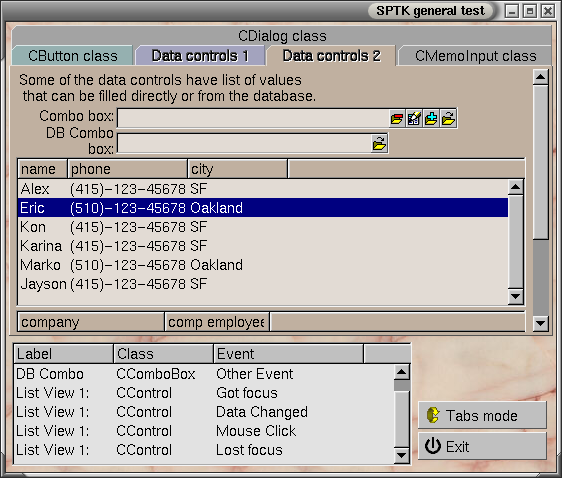Image resolution: width=562 pixels, height=478 pixels.
Task: Click the add item folder icon with plus
Action: click(431, 118)
